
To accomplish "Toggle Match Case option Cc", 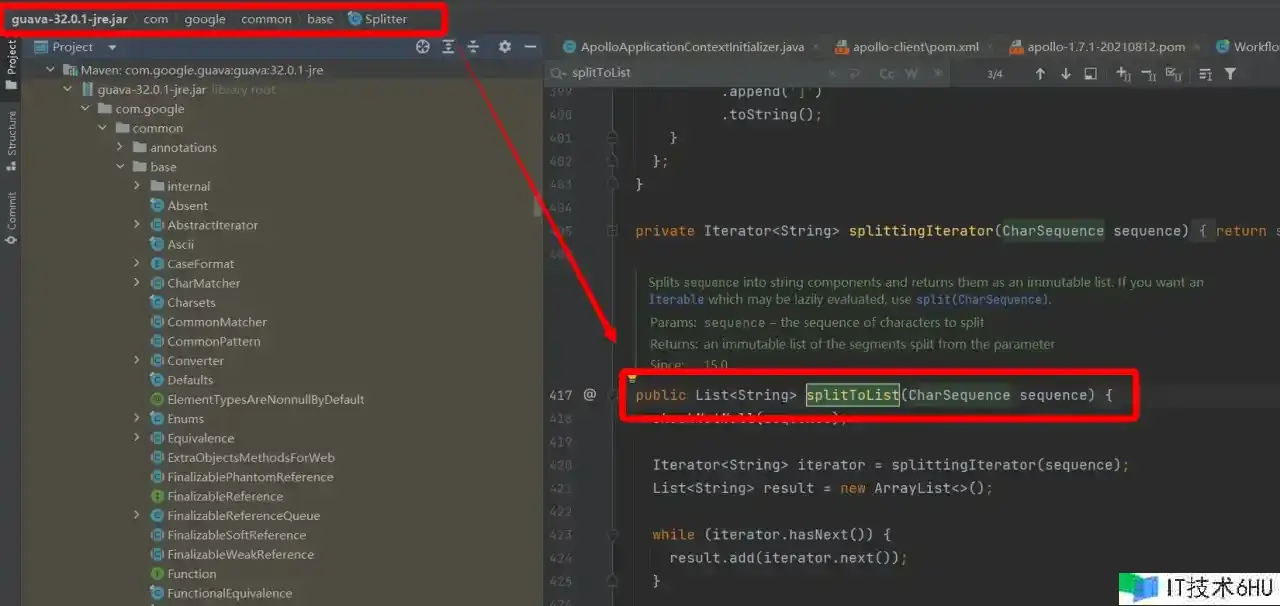I will tap(886, 74).
